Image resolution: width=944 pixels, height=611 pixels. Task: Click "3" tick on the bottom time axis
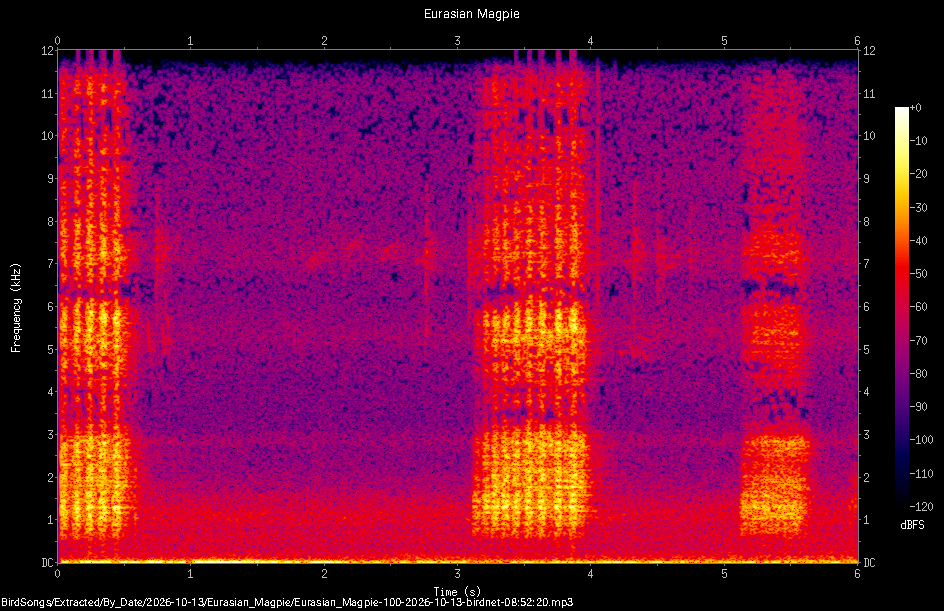tap(458, 574)
